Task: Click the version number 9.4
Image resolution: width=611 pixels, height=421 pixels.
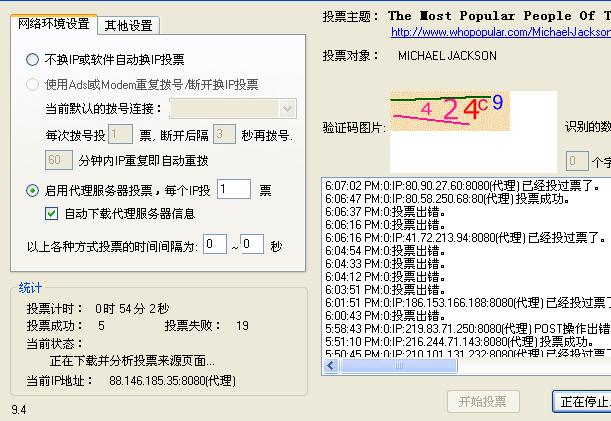Action: [x=19, y=410]
